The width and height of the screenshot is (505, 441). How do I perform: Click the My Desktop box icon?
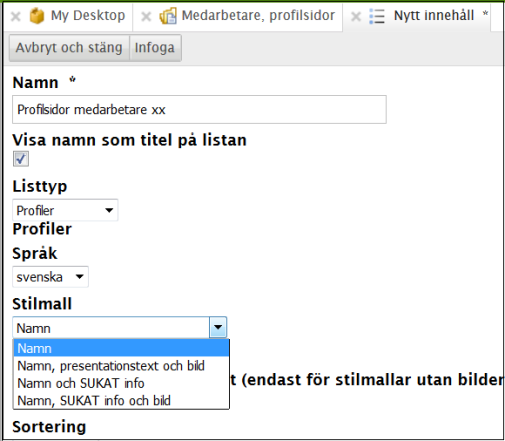pyautogui.click(x=37, y=16)
